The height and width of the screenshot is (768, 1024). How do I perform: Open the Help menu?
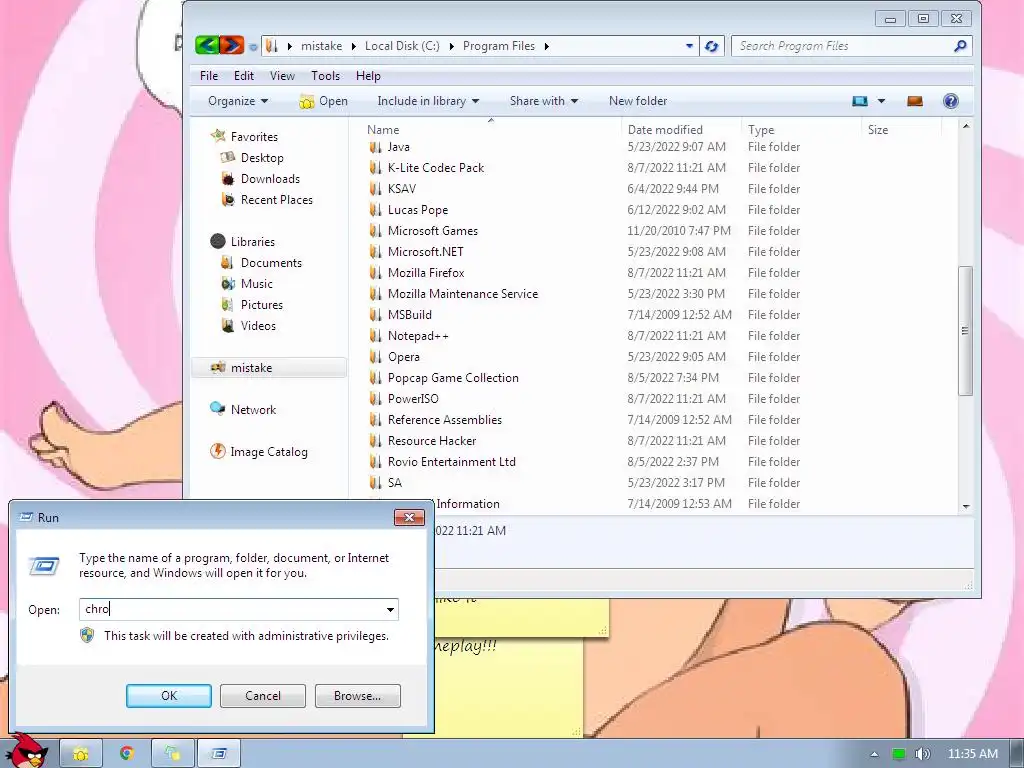(368, 76)
